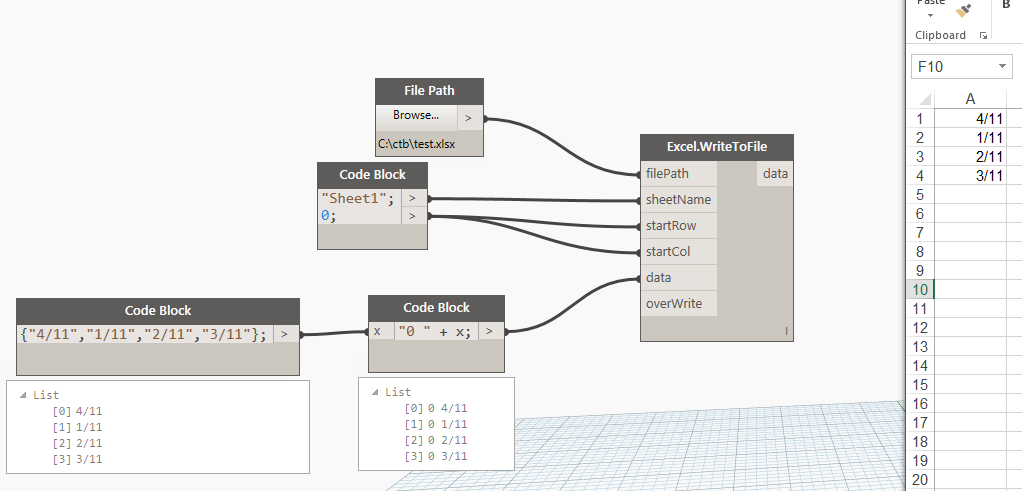Select the C:\ctb\test.xlsx path text
The width and height of the screenshot is (1022, 491).
tap(416, 143)
